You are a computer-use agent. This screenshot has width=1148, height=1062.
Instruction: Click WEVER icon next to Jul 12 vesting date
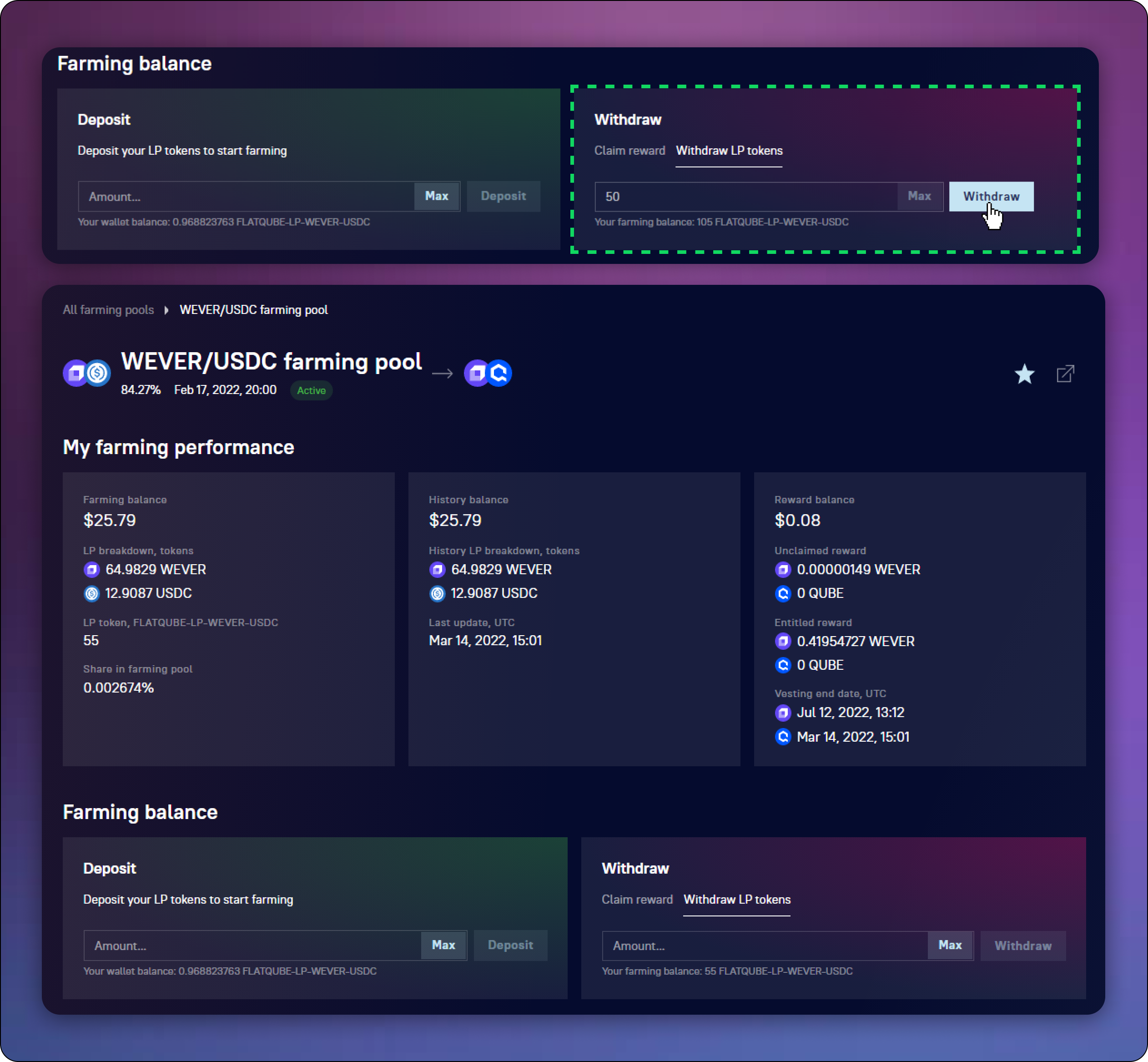tap(783, 713)
